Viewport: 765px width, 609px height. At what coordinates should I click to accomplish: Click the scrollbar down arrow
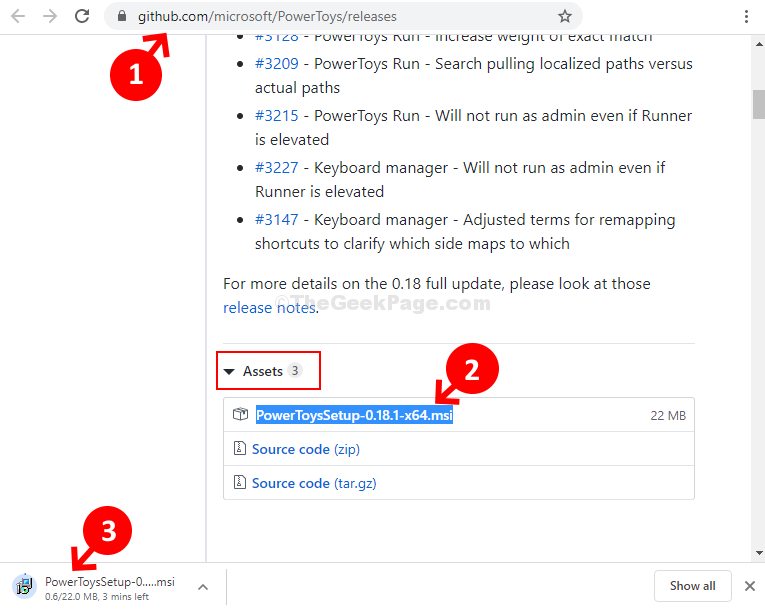click(759, 553)
